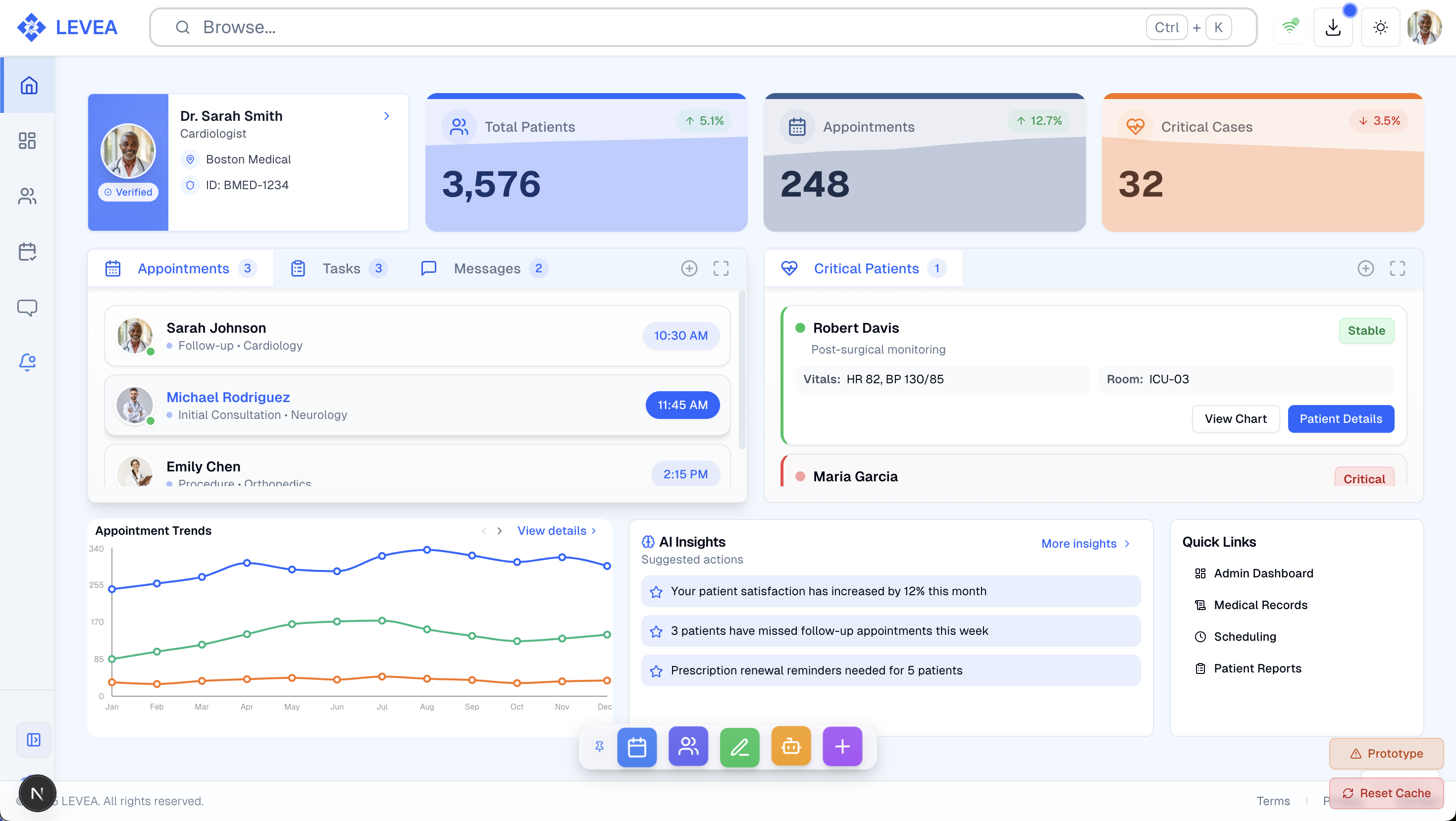Screen dimensions: 1456x821
Task: Expand the Appointments panel to fullscreen
Action: tap(721, 268)
